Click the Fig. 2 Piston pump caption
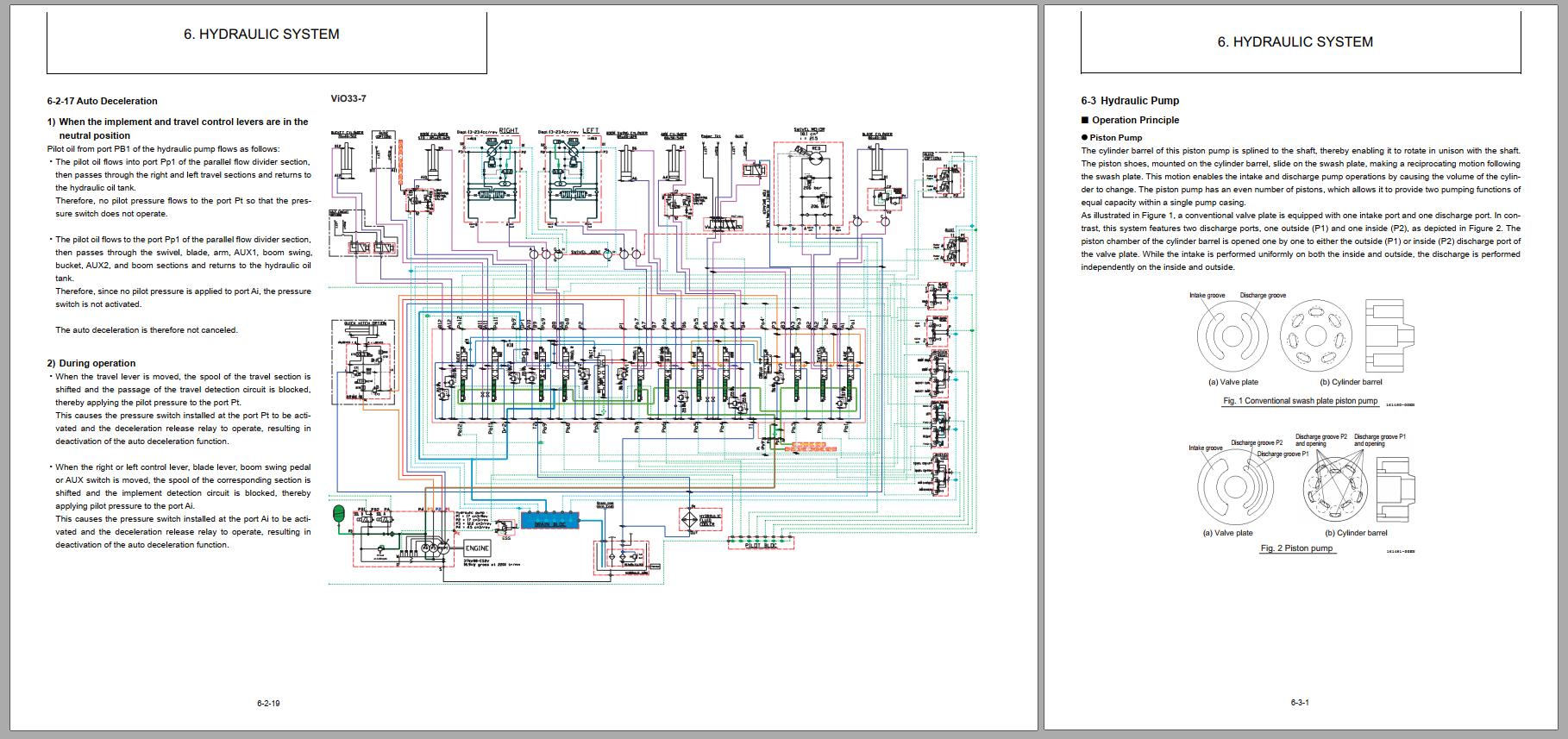Image resolution: width=1568 pixels, height=739 pixels. click(1296, 548)
